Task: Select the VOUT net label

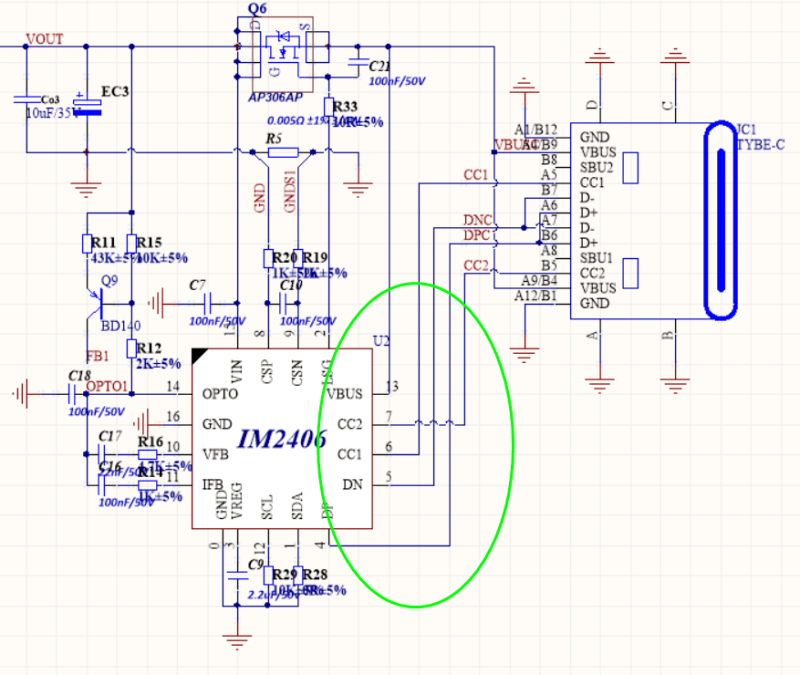Action: tap(44, 40)
